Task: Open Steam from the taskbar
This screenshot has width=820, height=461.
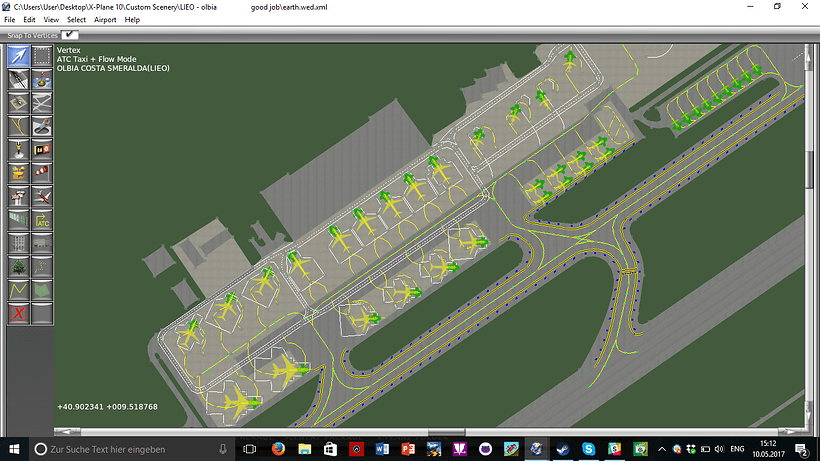Action: [563, 449]
